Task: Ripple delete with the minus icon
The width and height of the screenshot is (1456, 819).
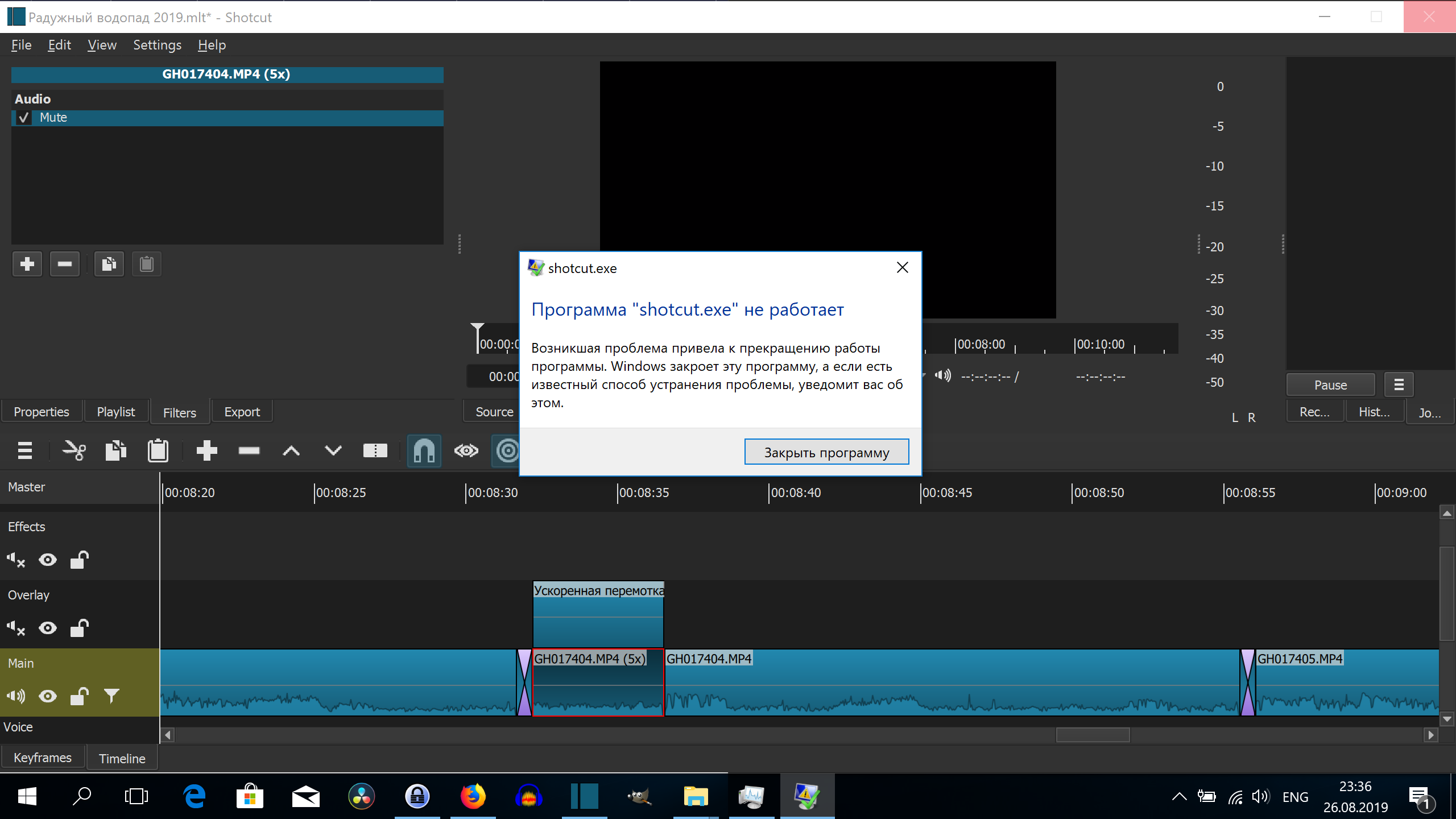Action: 249,450
